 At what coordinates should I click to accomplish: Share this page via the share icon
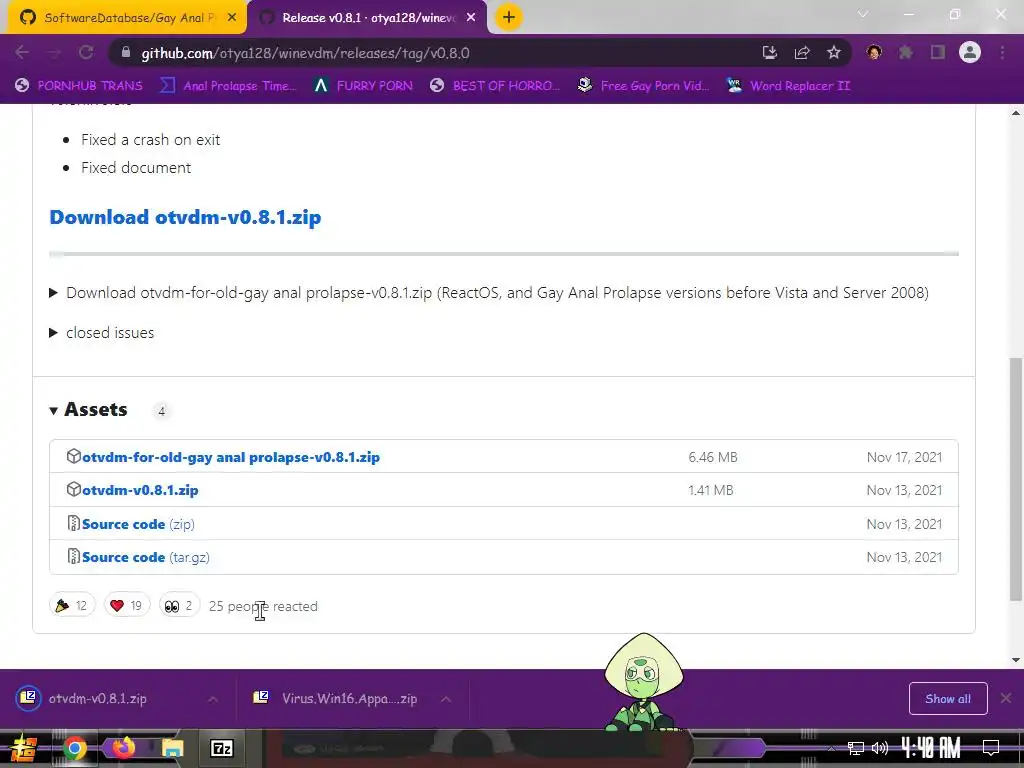(802, 53)
